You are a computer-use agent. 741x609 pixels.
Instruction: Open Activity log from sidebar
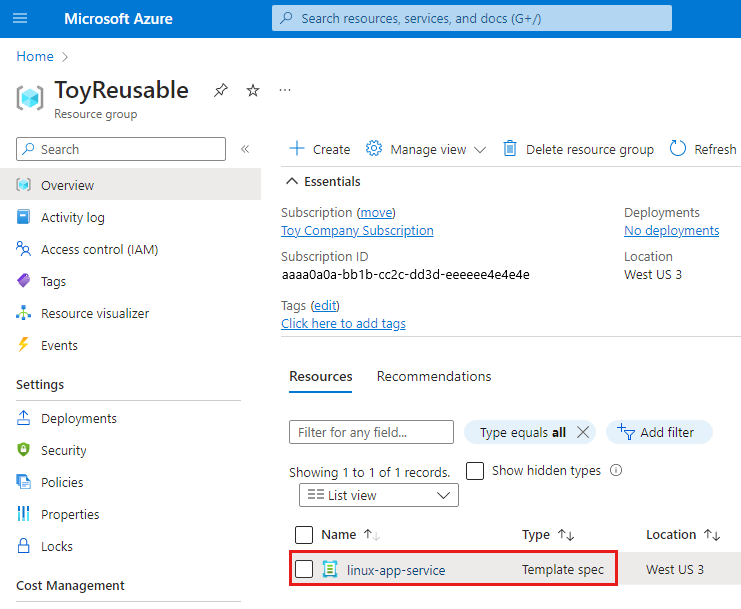coord(72,217)
